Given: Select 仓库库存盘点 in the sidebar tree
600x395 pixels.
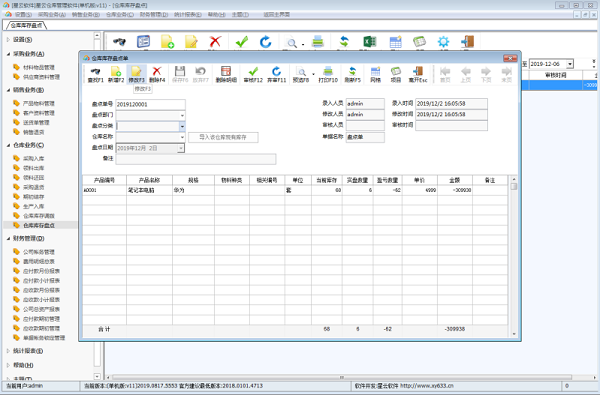Looking at the screenshot, I should pyautogui.click(x=39, y=225).
